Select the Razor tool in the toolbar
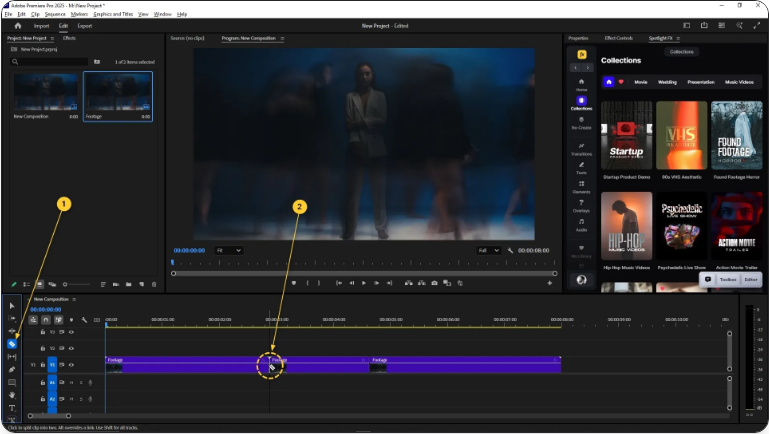The width and height of the screenshot is (769, 434). 12,344
